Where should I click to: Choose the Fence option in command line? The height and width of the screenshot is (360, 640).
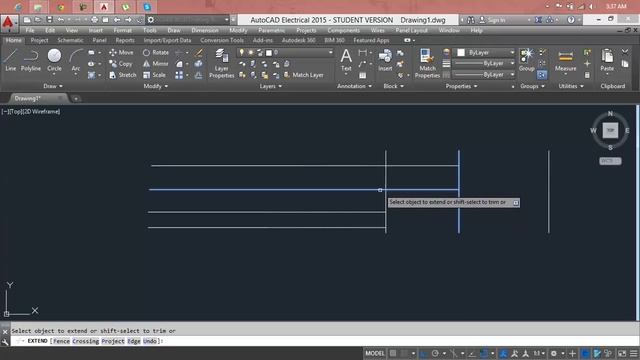(61, 341)
